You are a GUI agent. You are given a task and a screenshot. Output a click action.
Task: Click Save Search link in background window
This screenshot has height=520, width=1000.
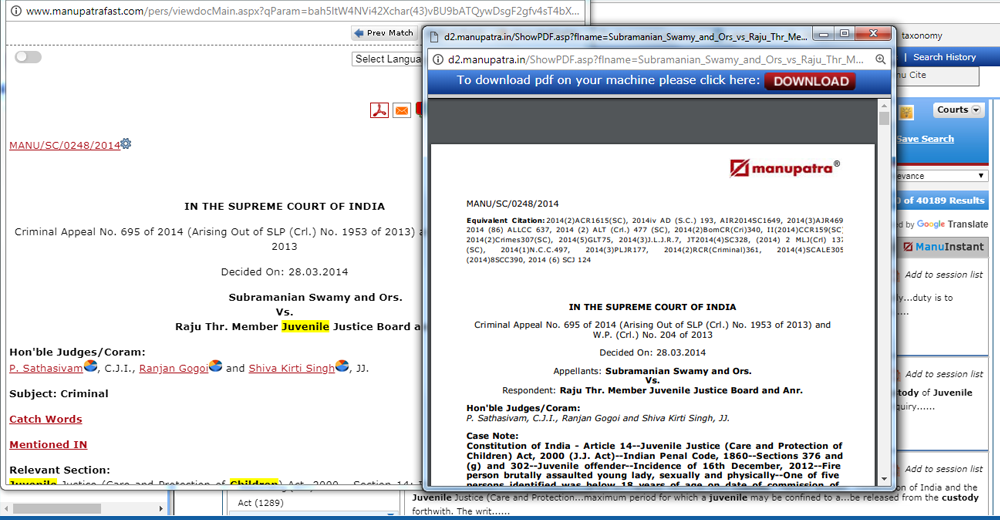tap(925, 138)
